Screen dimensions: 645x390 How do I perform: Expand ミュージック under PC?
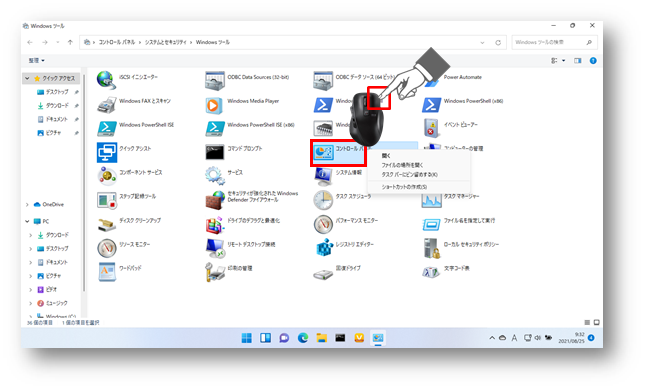pyautogui.click(x=30, y=303)
